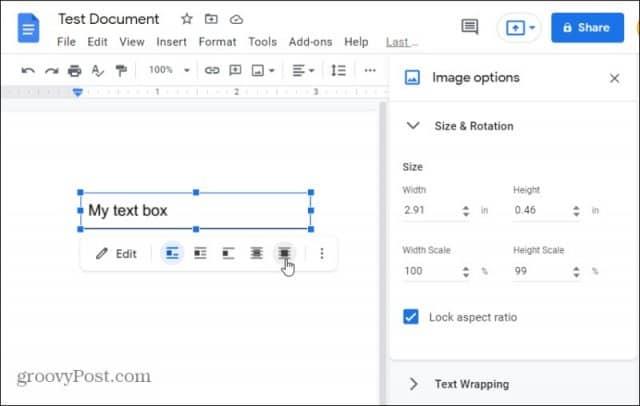Click the ruler indent marker
This screenshot has width=640, height=406.
click(78, 92)
